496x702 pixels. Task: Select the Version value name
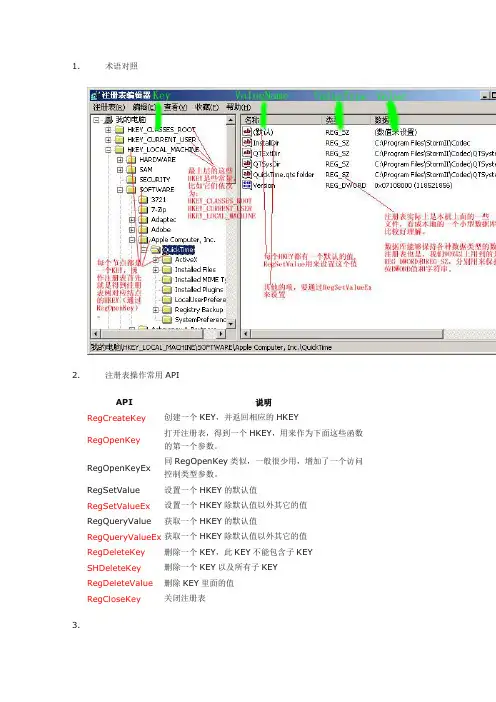(264, 185)
